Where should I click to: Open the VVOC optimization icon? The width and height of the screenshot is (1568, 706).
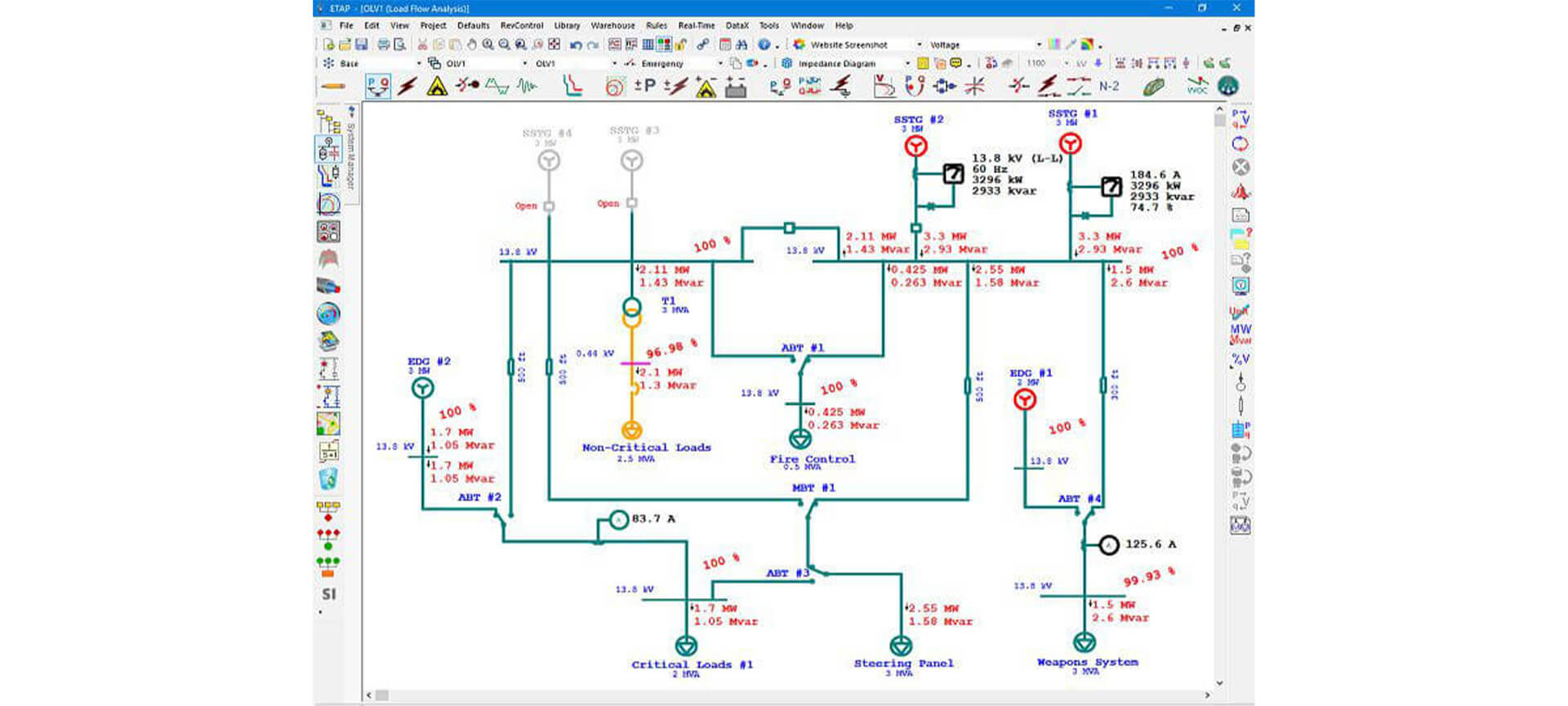point(1197,86)
